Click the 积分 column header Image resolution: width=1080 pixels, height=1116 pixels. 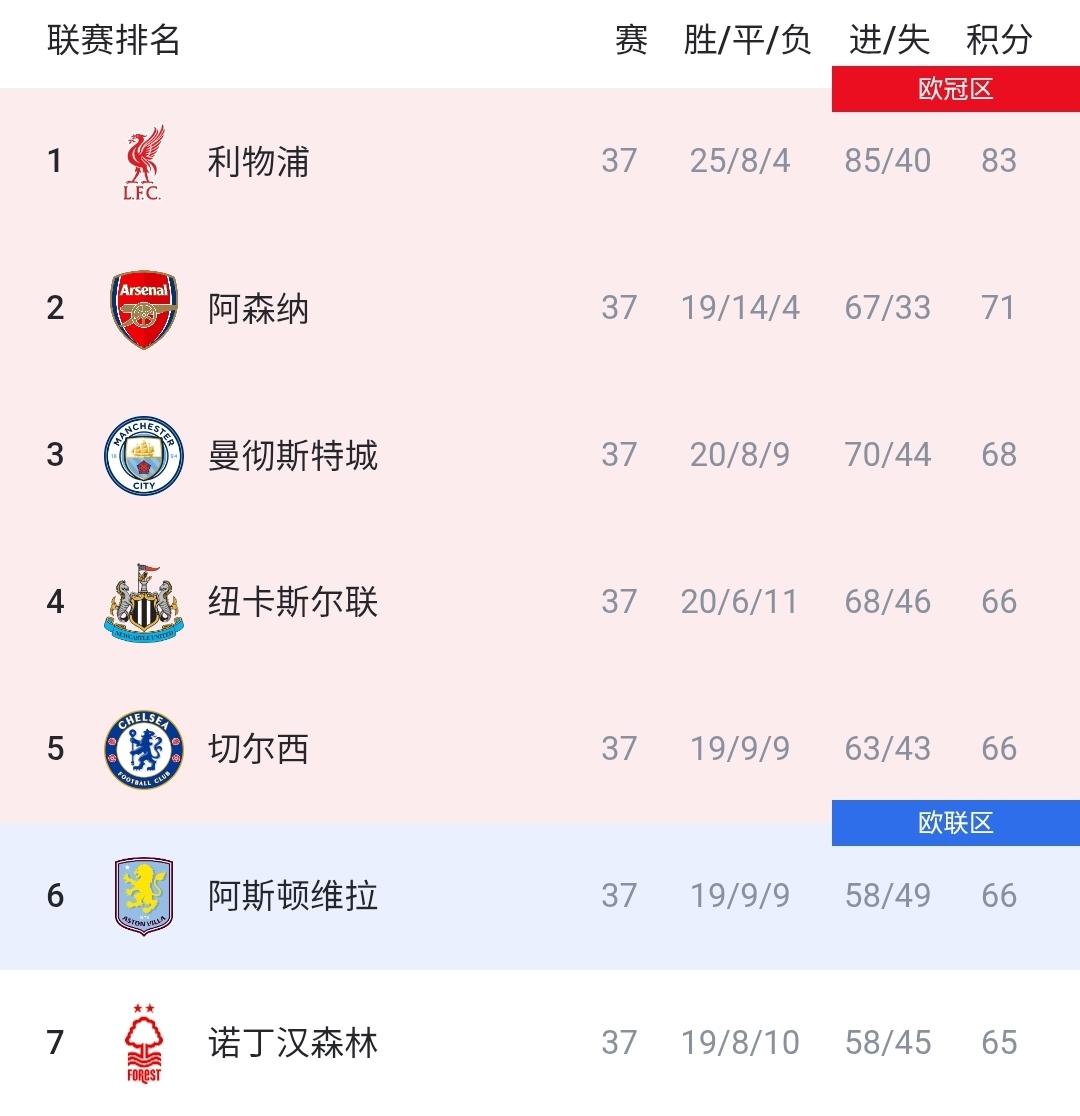pyautogui.click(x=999, y=40)
